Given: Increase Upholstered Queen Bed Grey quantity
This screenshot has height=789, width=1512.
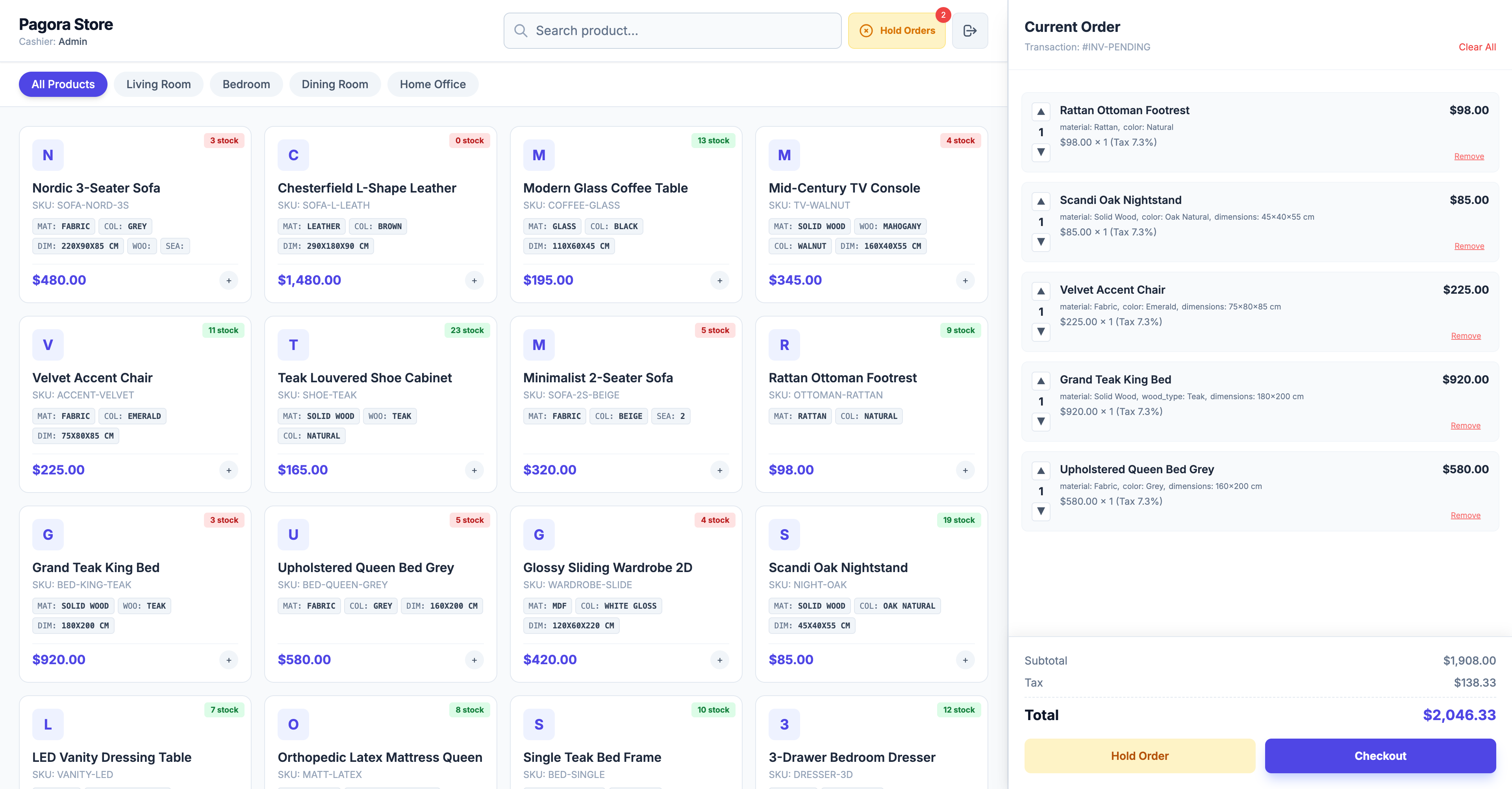Looking at the screenshot, I should 1041,471.
